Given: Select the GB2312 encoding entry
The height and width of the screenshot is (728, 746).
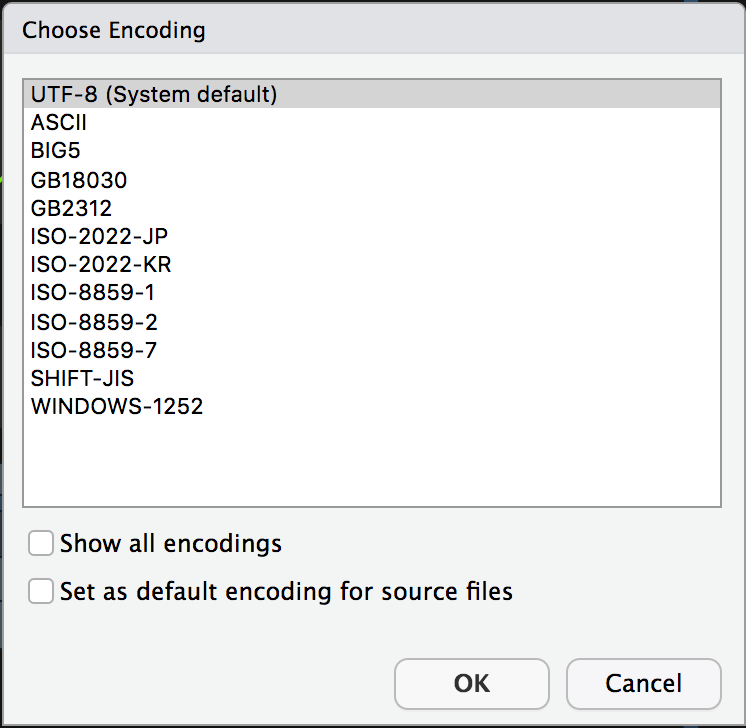Looking at the screenshot, I should pos(72,209).
